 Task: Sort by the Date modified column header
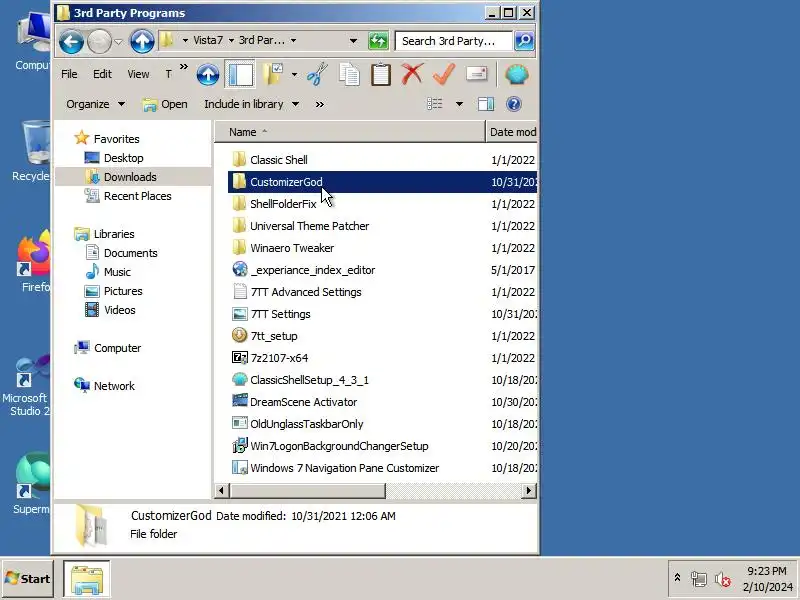512,132
